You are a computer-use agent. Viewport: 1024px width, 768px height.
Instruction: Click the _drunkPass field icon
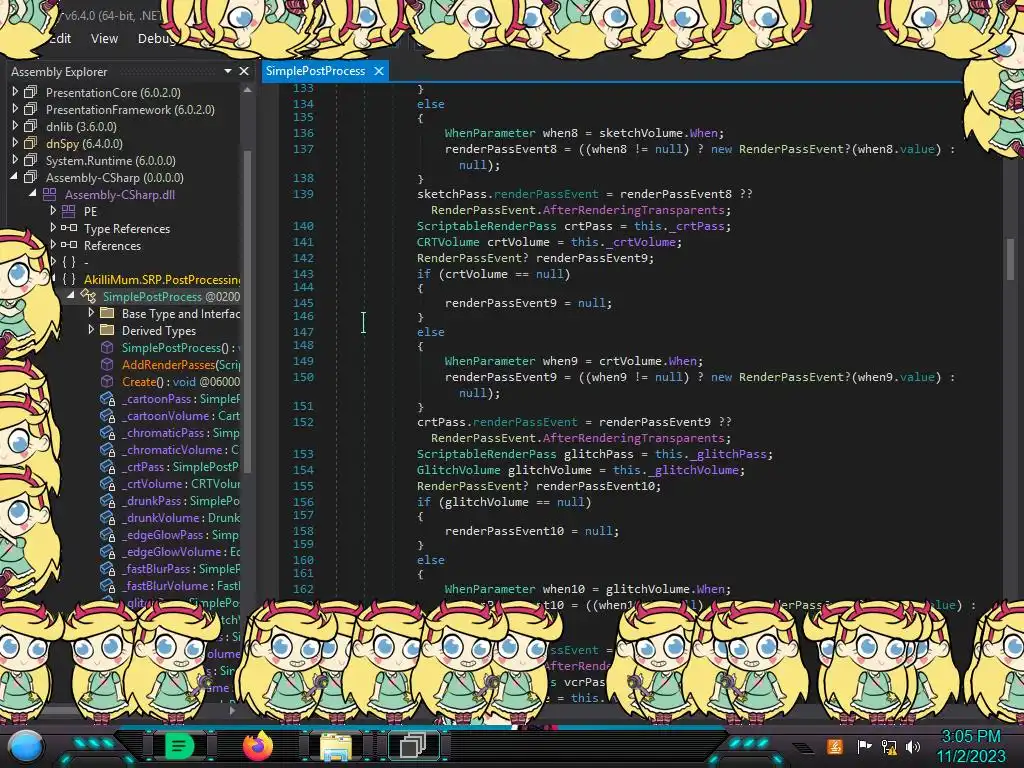click(107, 500)
